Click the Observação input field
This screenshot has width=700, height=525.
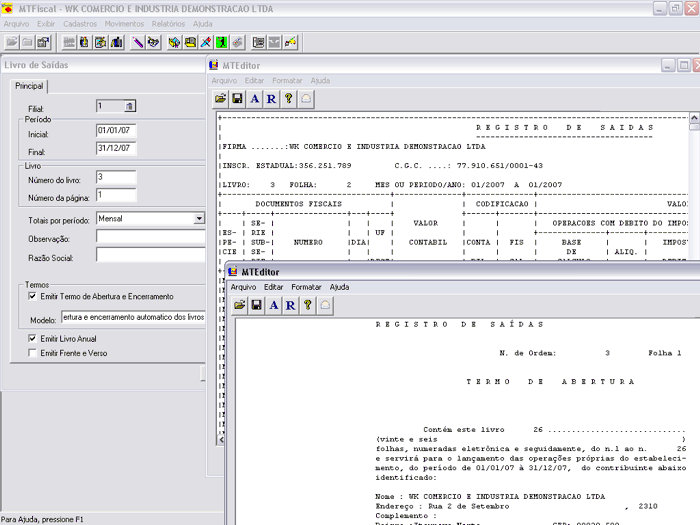(150, 237)
